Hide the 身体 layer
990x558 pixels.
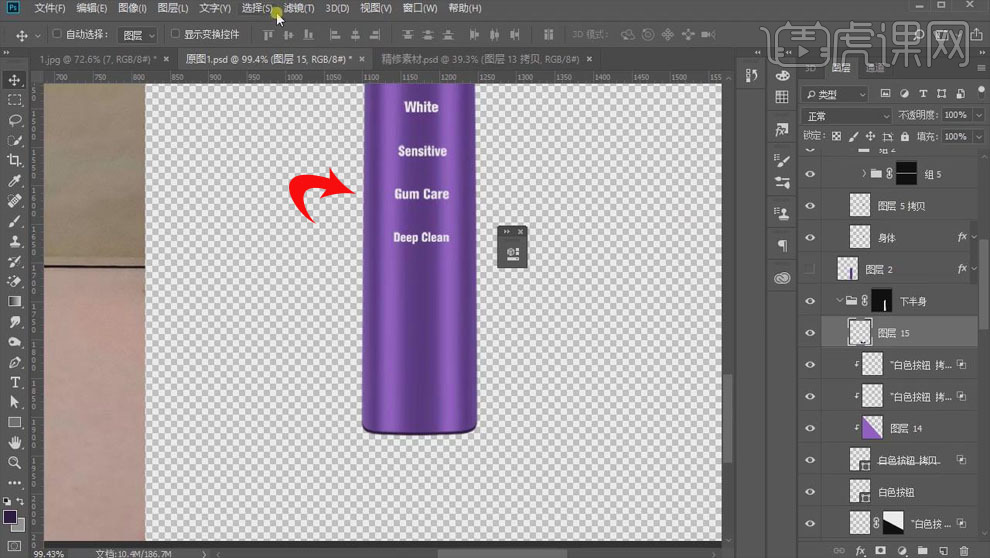click(x=810, y=237)
